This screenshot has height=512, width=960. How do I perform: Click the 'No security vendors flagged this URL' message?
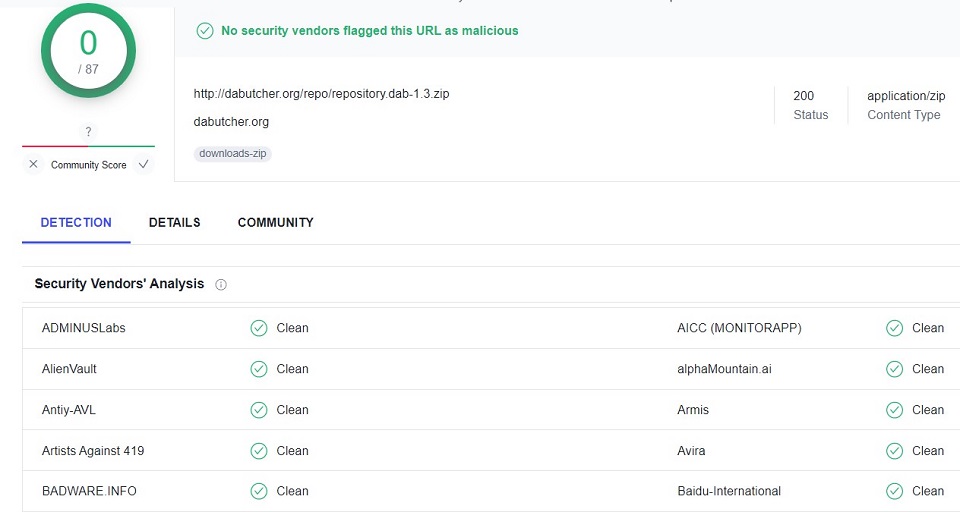pyautogui.click(x=370, y=31)
